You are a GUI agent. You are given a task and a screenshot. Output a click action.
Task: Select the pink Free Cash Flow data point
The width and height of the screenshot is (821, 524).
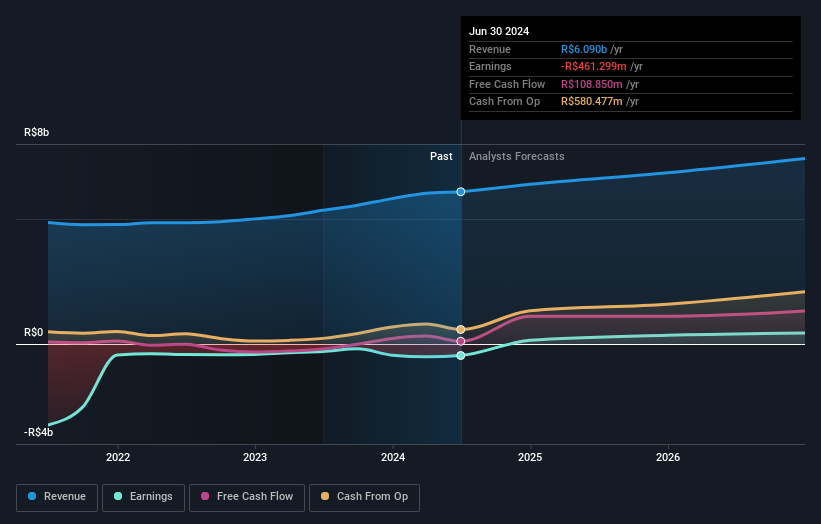point(461,341)
